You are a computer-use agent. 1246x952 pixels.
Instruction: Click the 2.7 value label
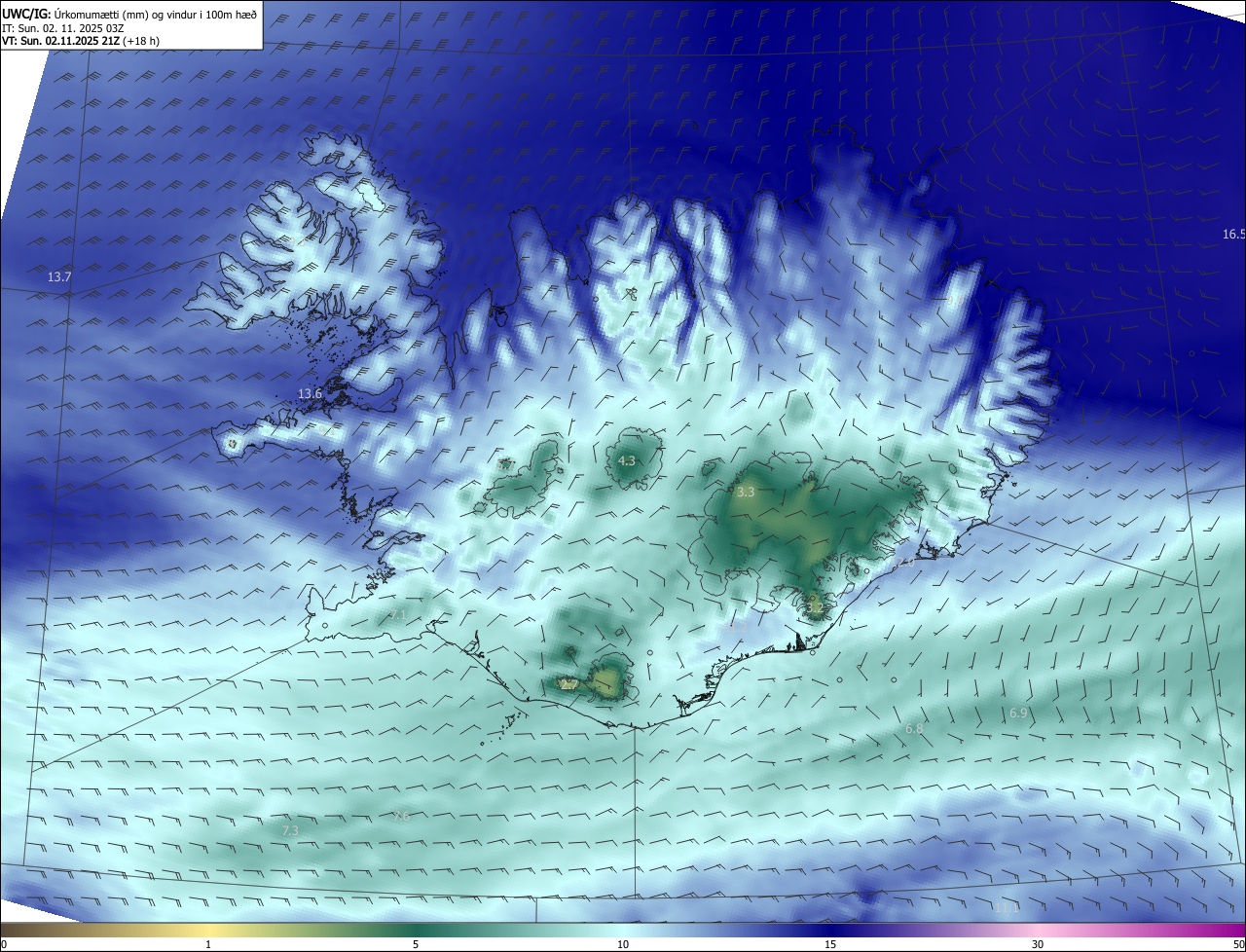click(x=569, y=685)
